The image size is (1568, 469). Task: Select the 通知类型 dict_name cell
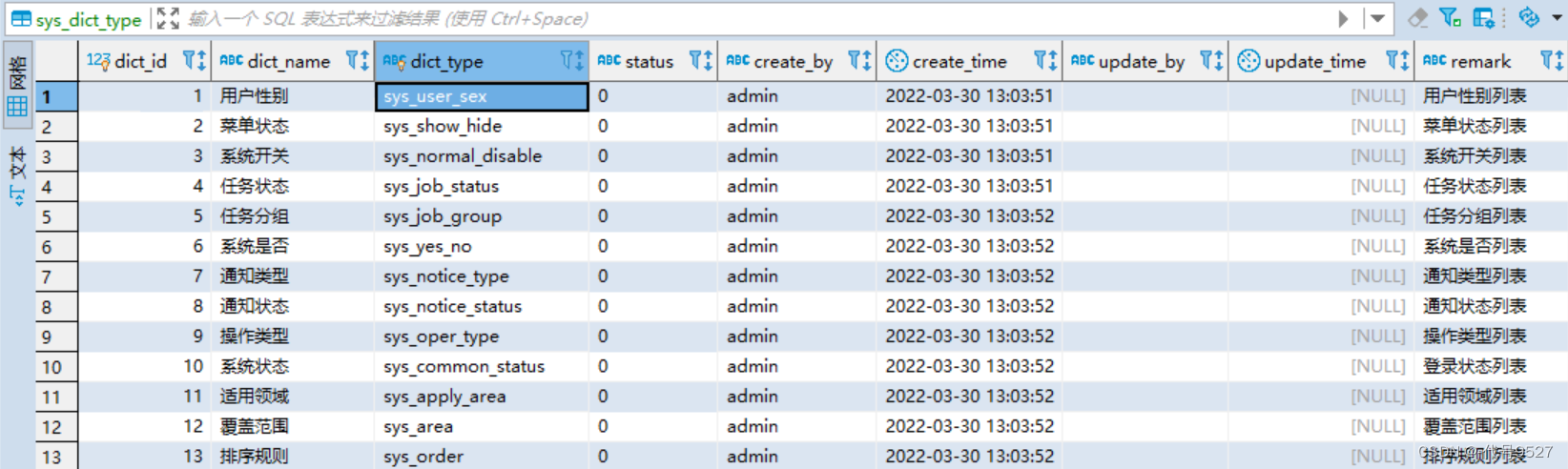pos(293,276)
